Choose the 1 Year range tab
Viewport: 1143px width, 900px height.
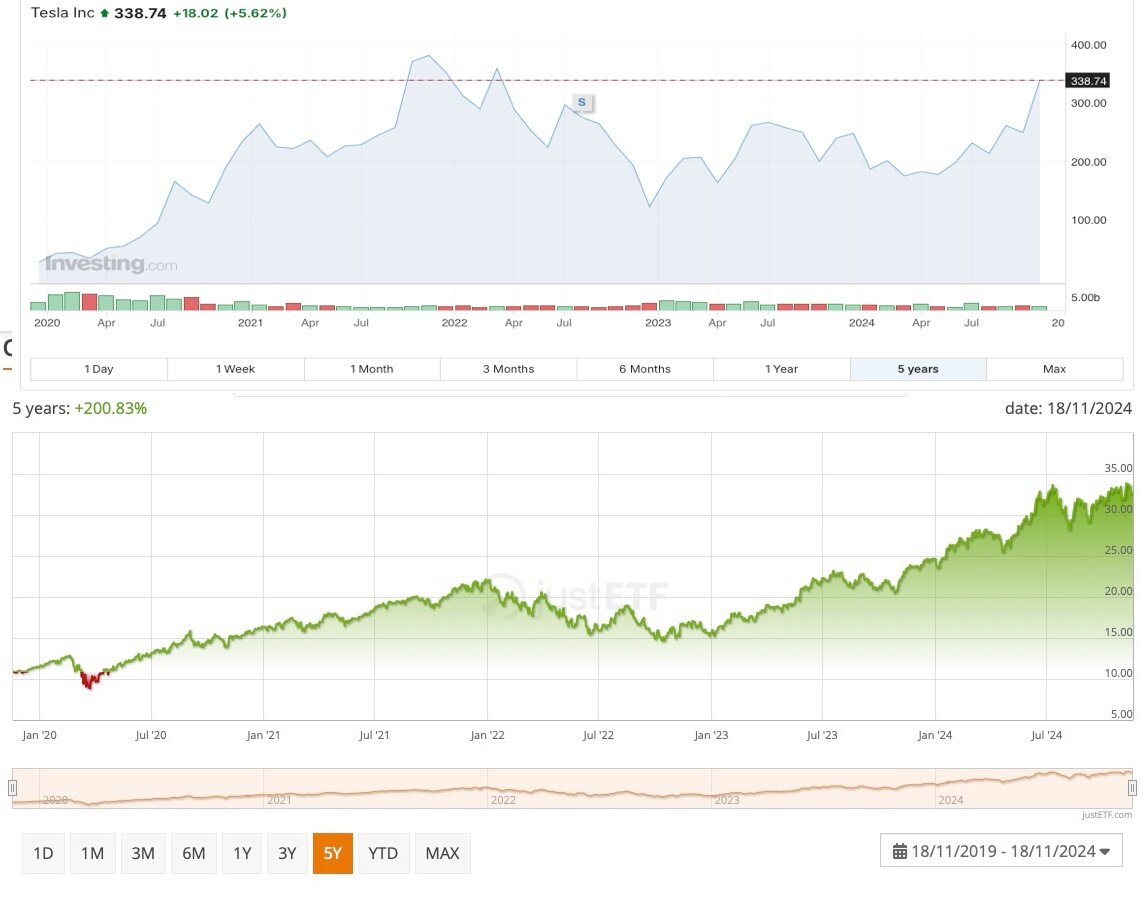tap(781, 369)
